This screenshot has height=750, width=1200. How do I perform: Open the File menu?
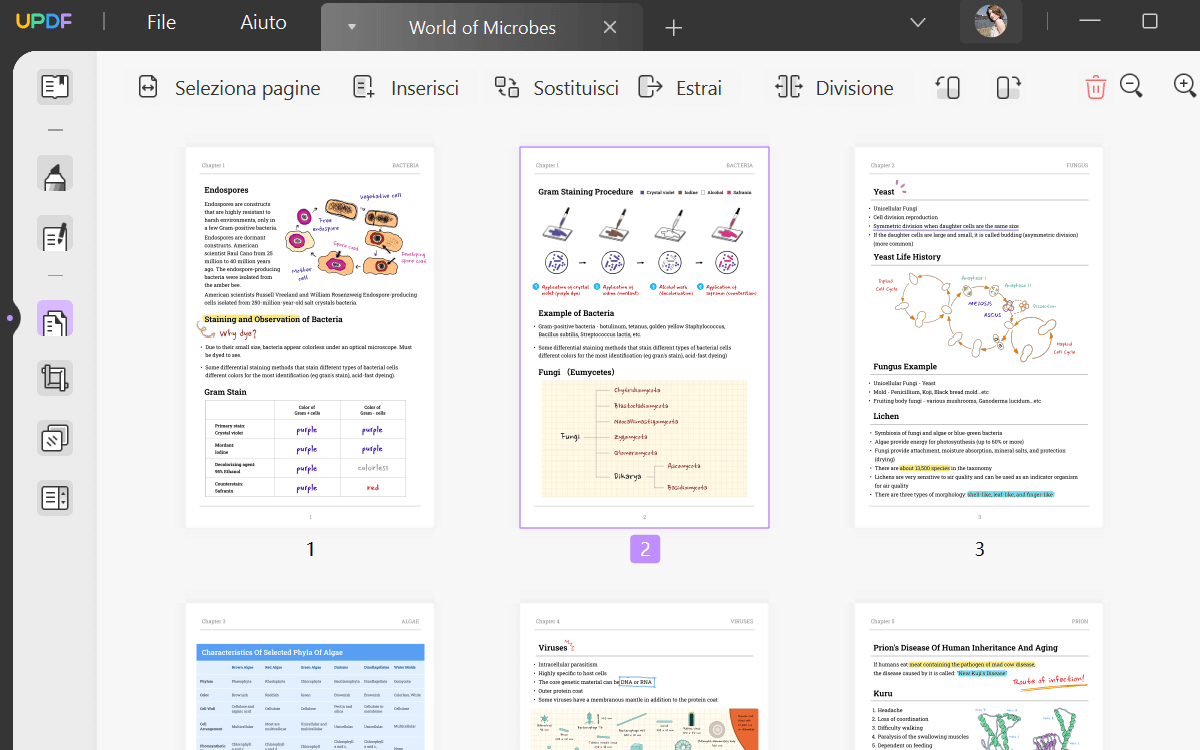(x=161, y=22)
